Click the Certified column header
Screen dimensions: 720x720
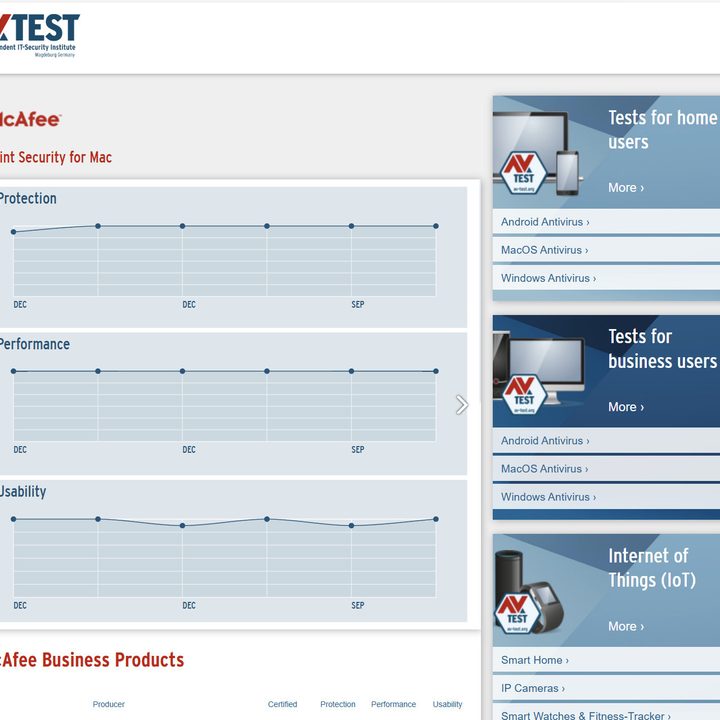pos(282,704)
